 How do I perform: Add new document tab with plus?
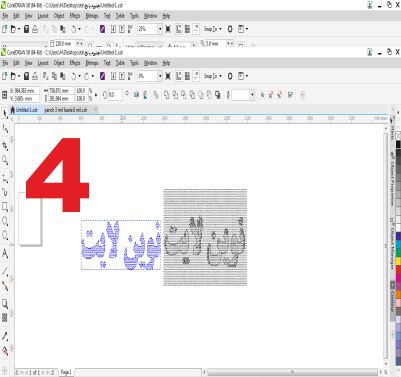tap(96, 110)
